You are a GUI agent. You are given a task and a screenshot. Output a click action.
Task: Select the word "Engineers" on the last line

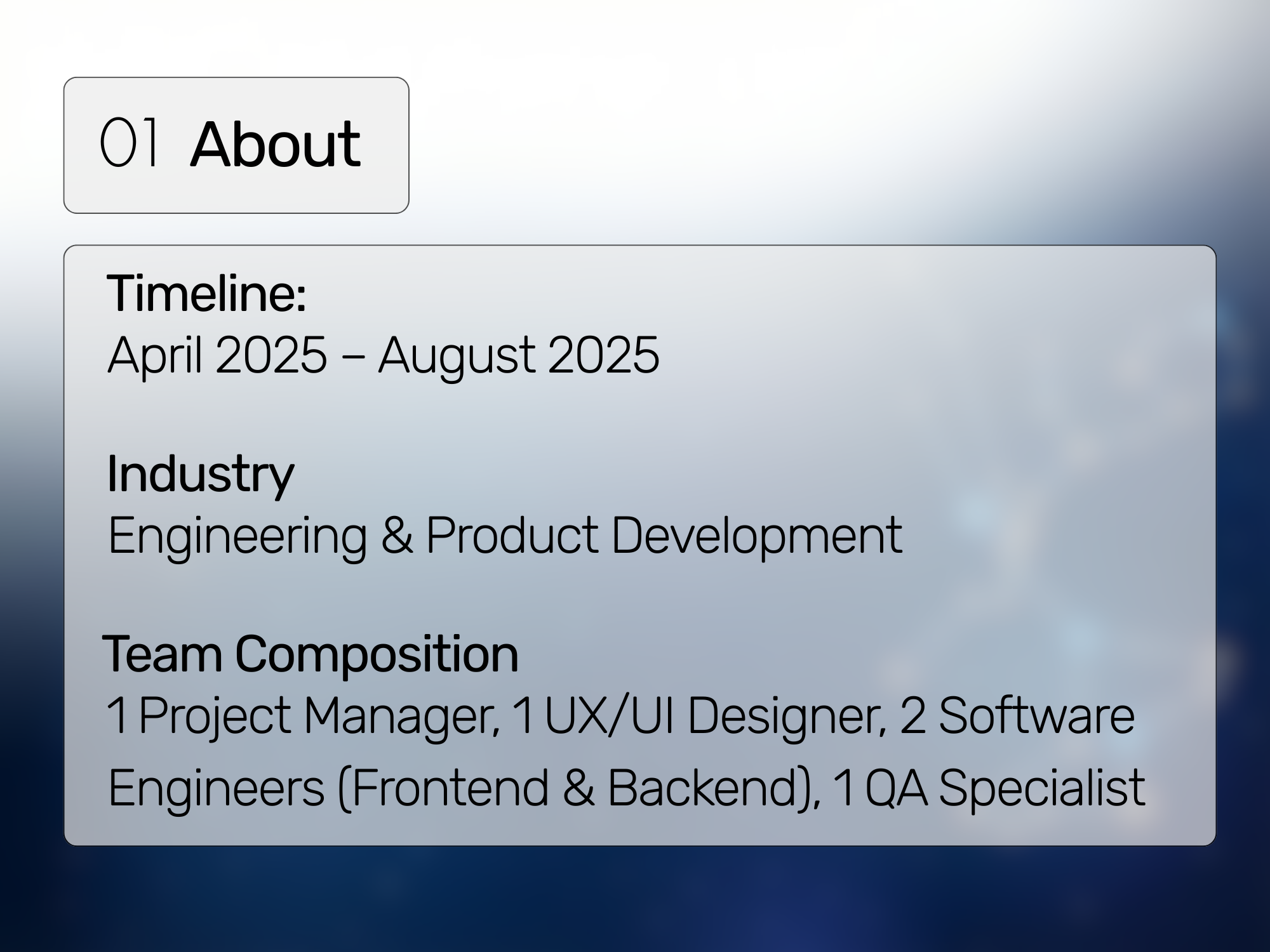(216, 788)
